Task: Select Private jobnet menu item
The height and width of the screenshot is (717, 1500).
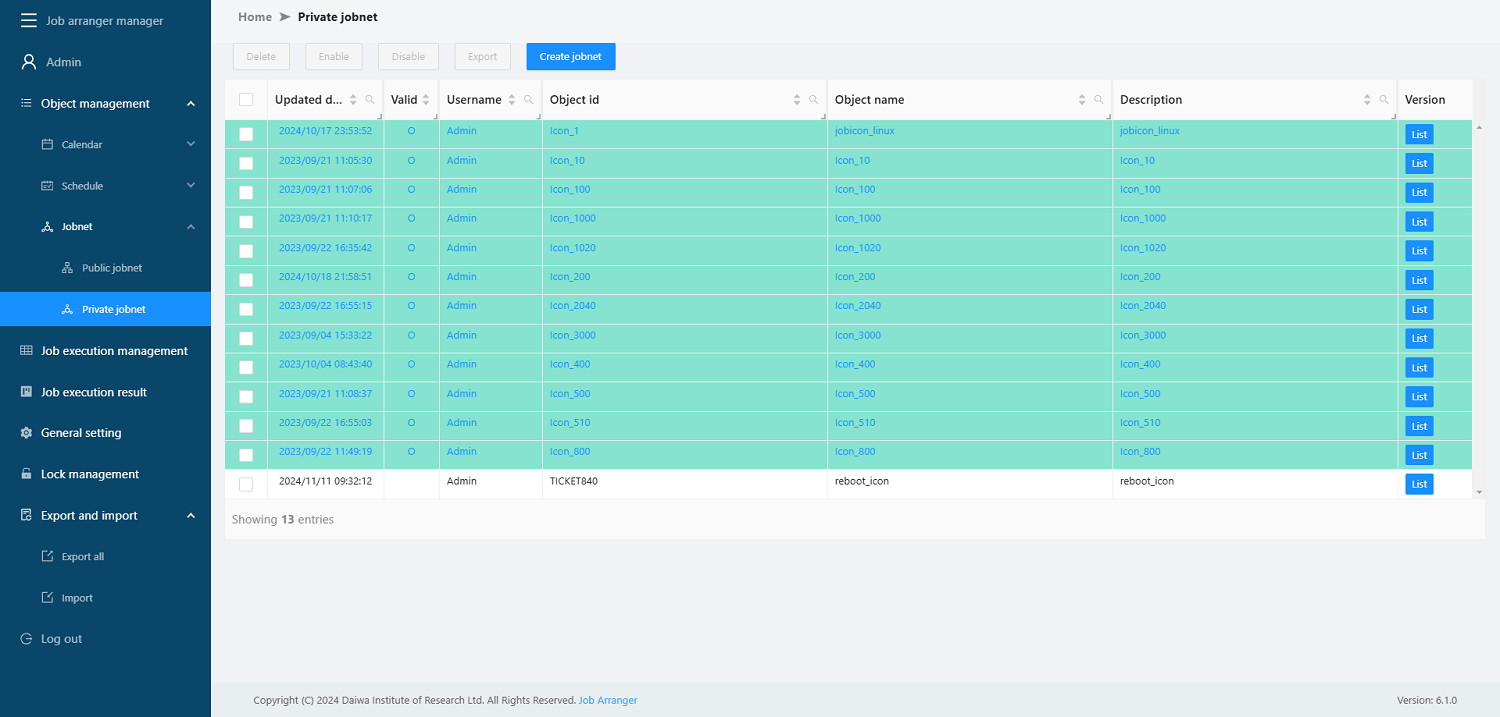Action: click(105, 309)
